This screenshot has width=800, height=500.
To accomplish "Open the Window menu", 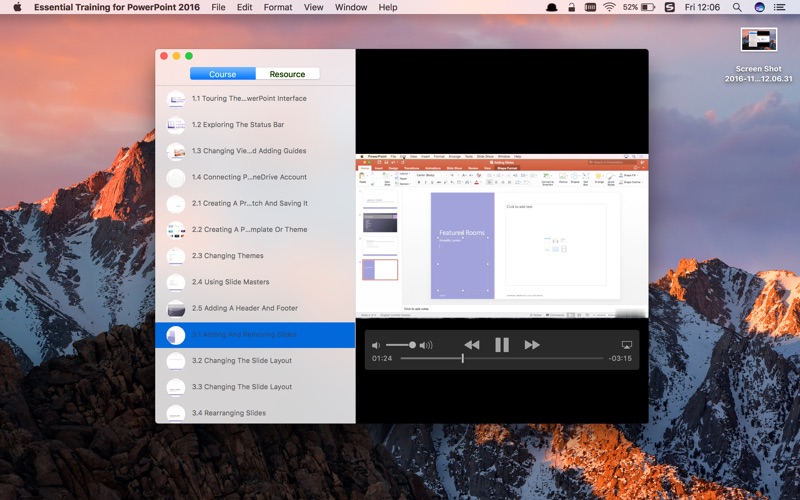I will click(351, 7).
